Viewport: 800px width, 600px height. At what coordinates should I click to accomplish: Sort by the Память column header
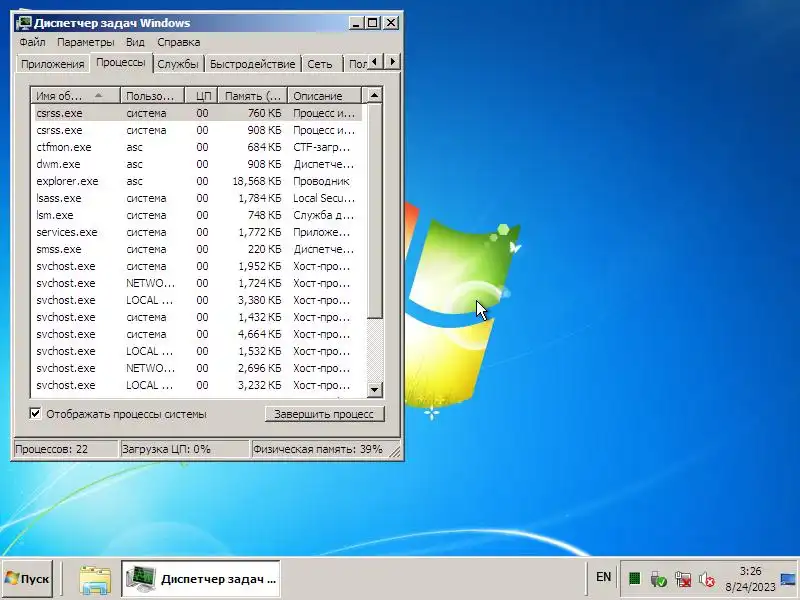click(253, 96)
